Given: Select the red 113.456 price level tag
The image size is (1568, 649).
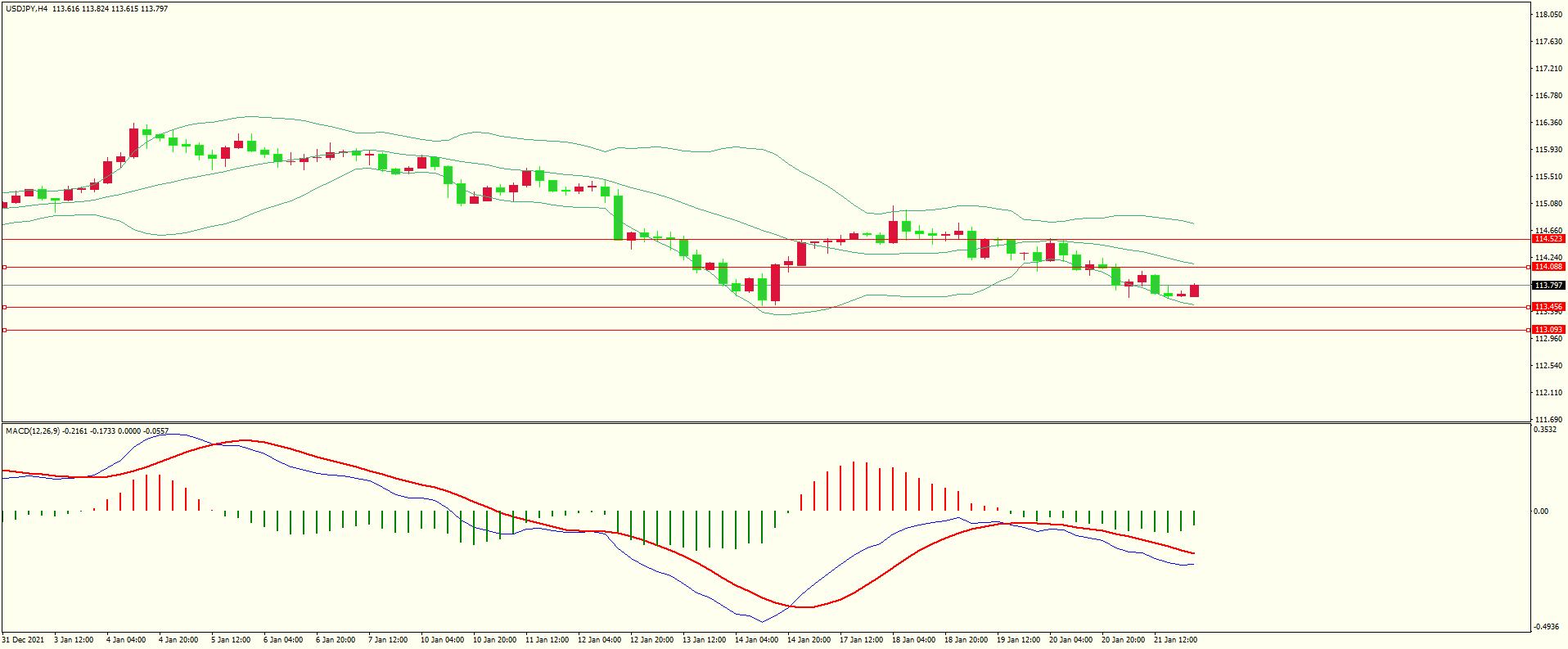Looking at the screenshot, I should [1548, 307].
